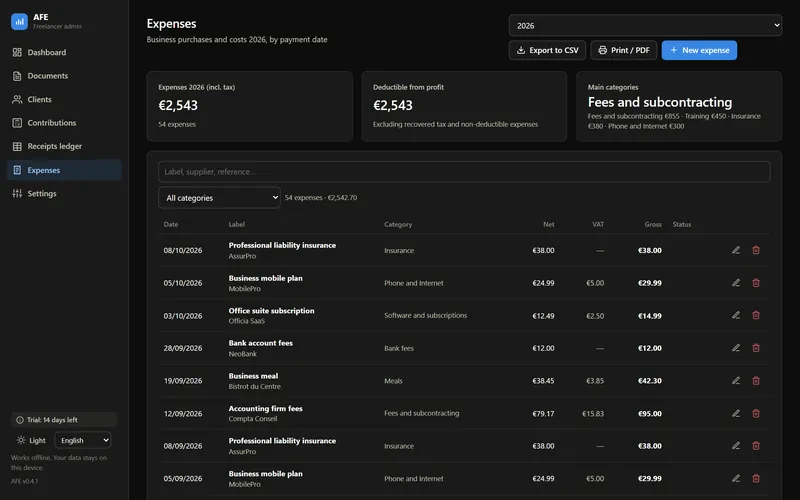Delete the Accounting firm fees expense

(x=756, y=413)
